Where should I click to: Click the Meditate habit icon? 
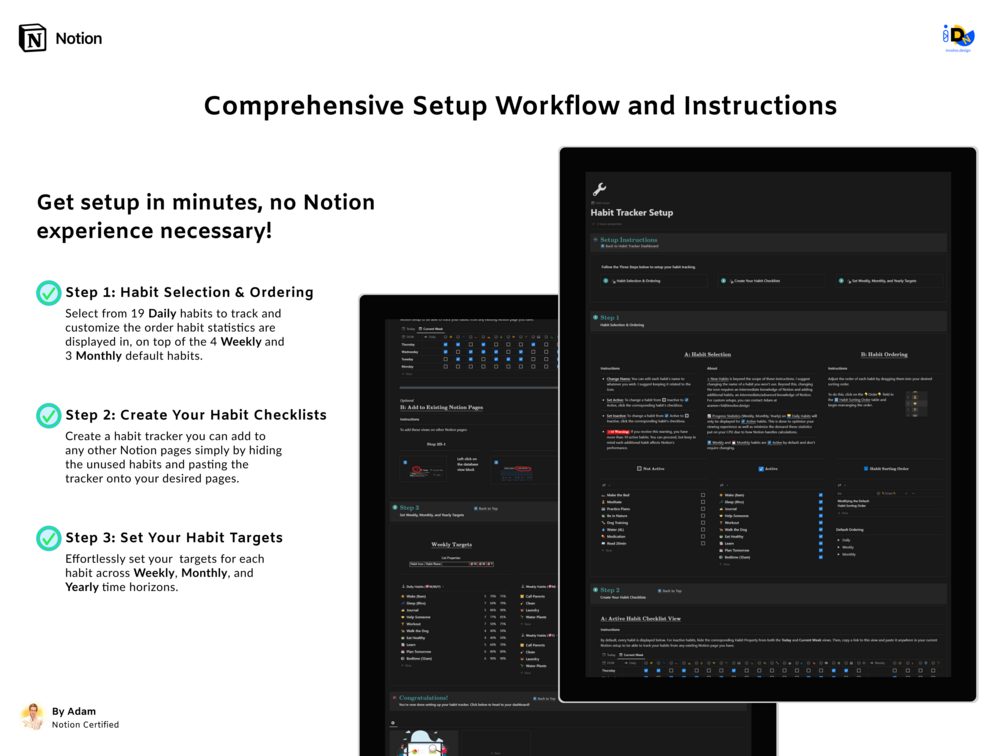pyautogui.click(x=603, y=502)
